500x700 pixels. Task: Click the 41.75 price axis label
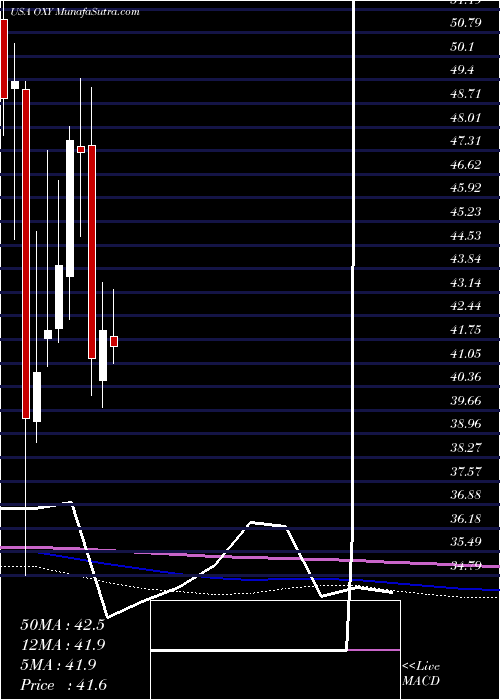(x=466, y=330)
